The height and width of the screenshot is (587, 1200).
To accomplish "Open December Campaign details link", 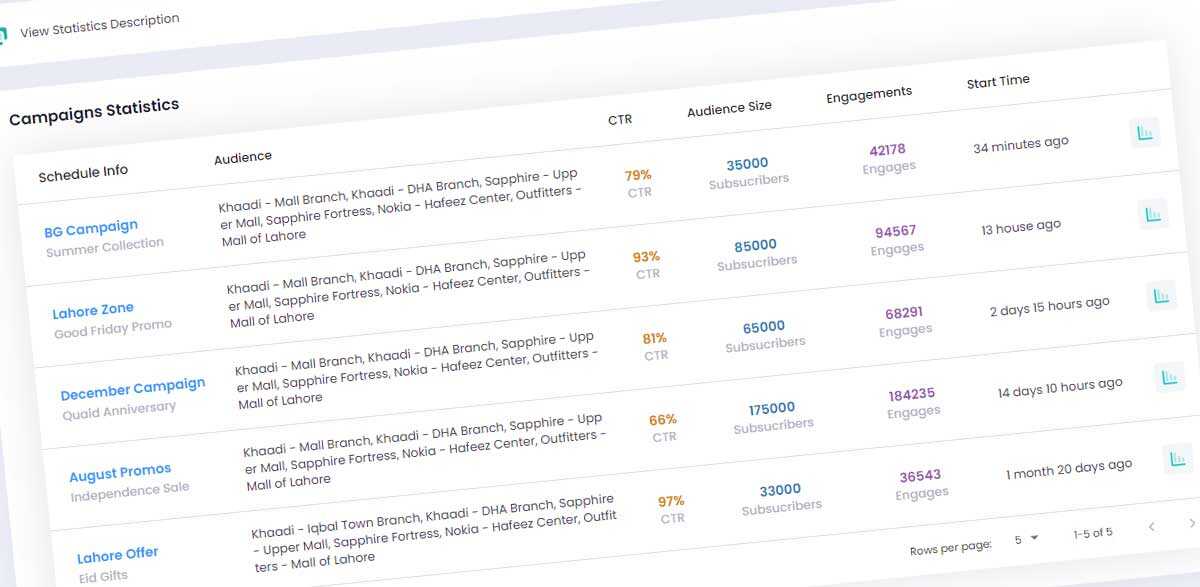I will coord(132,387).
